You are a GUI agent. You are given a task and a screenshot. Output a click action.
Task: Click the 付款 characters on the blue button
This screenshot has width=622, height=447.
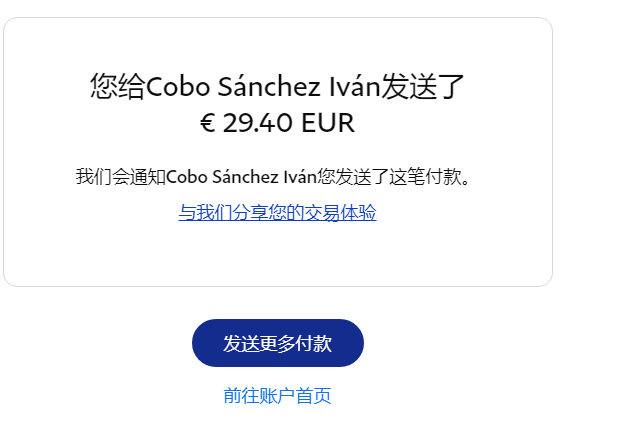(x=313, y=343)
